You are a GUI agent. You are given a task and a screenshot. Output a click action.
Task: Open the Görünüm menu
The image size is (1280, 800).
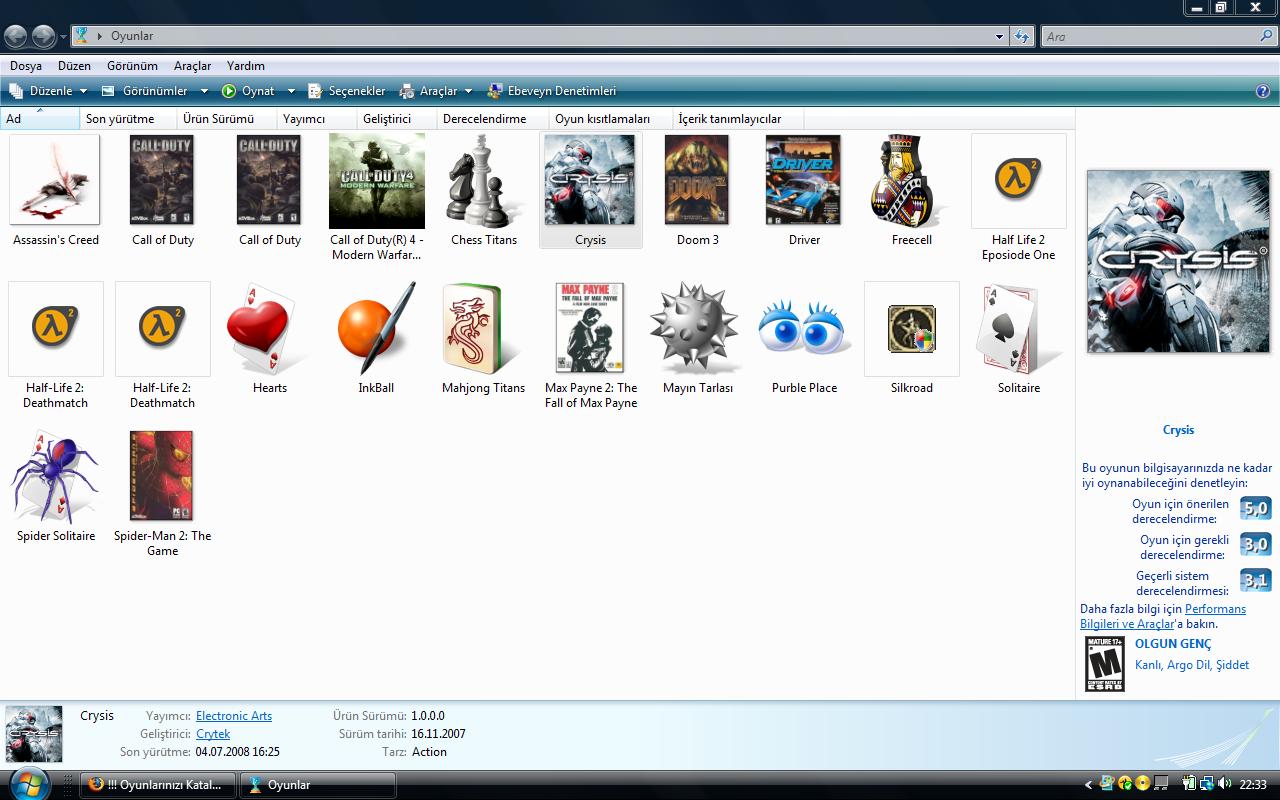click(x=132, y=66)
